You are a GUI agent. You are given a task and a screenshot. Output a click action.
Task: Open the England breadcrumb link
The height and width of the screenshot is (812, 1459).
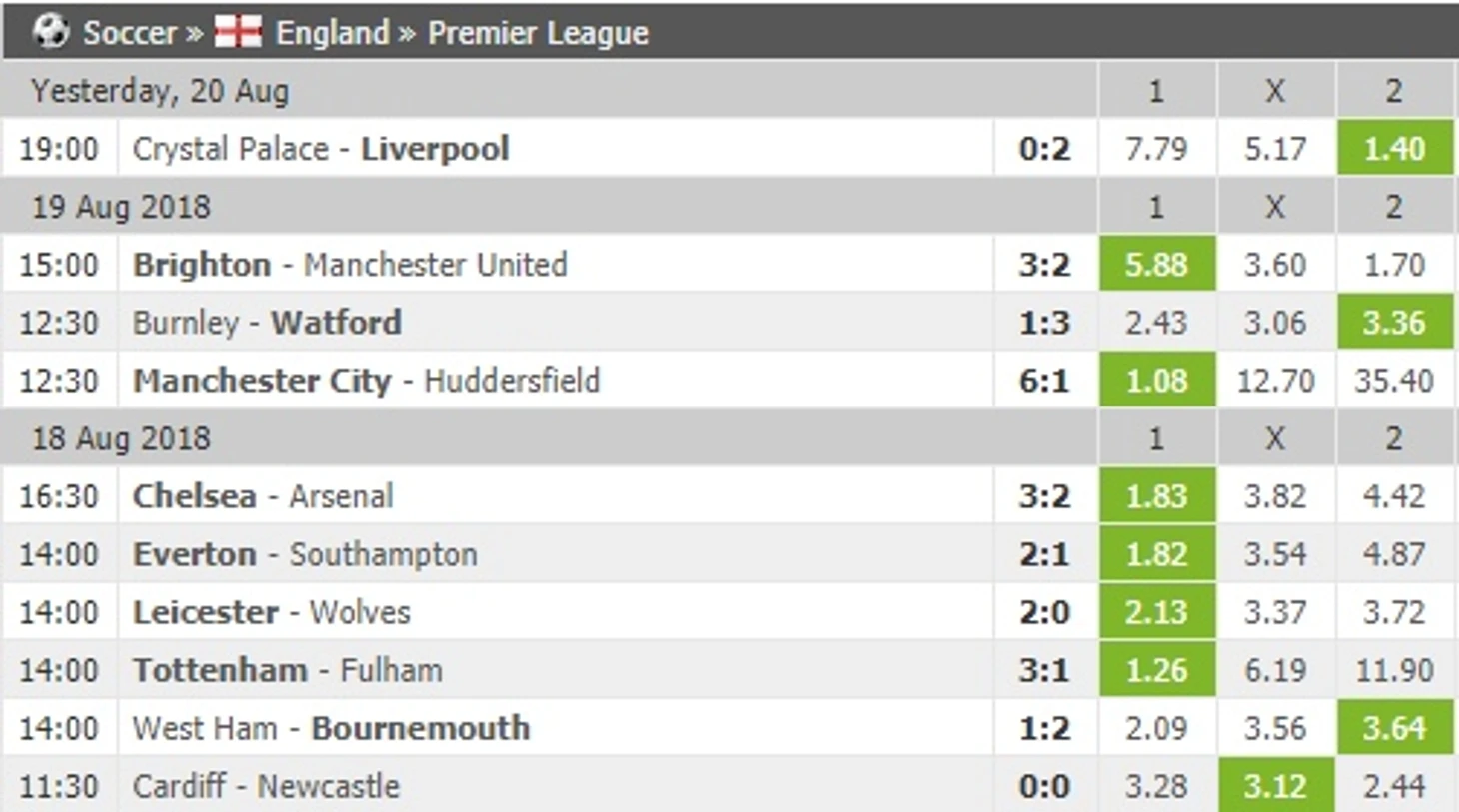[x=332, y=33]
